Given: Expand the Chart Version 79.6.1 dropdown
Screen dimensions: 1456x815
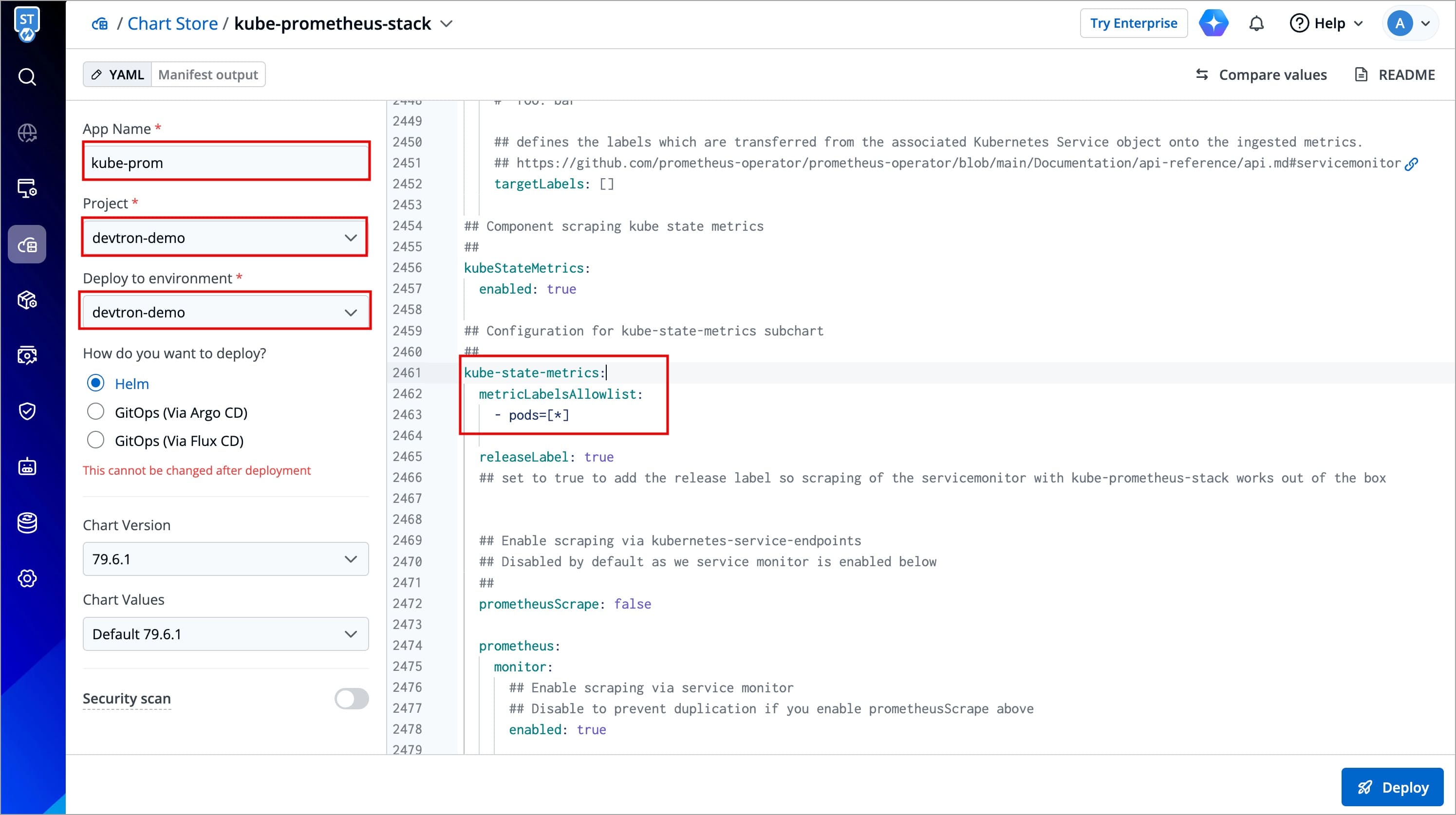Looking at the screenshot, I should coord(225,559).
